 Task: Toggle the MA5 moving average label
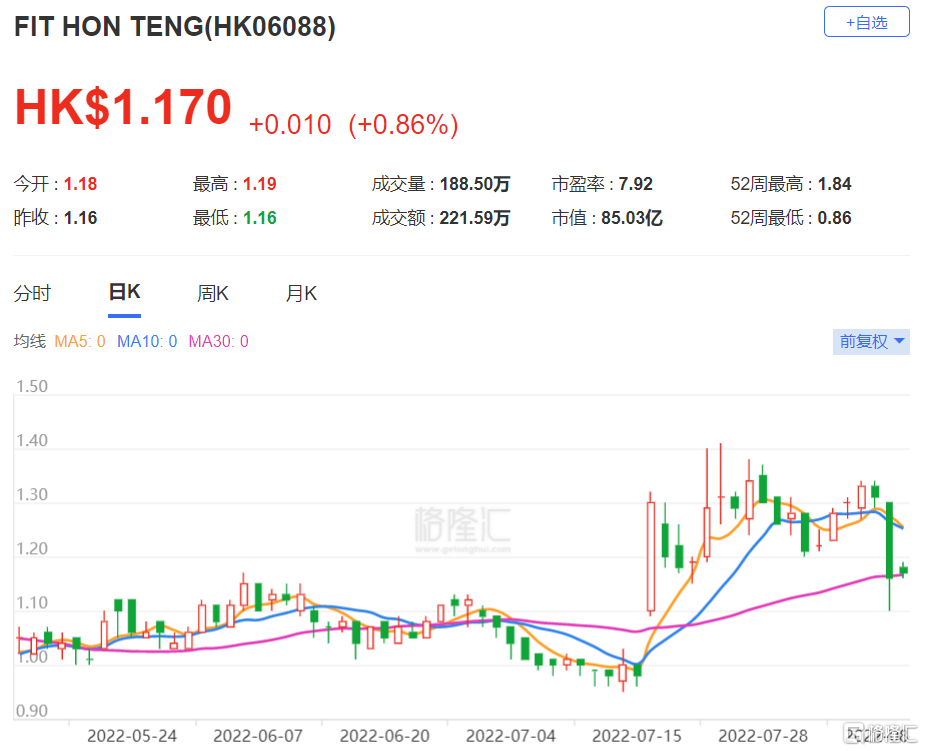pyautogui.click(x=80, y=341)
